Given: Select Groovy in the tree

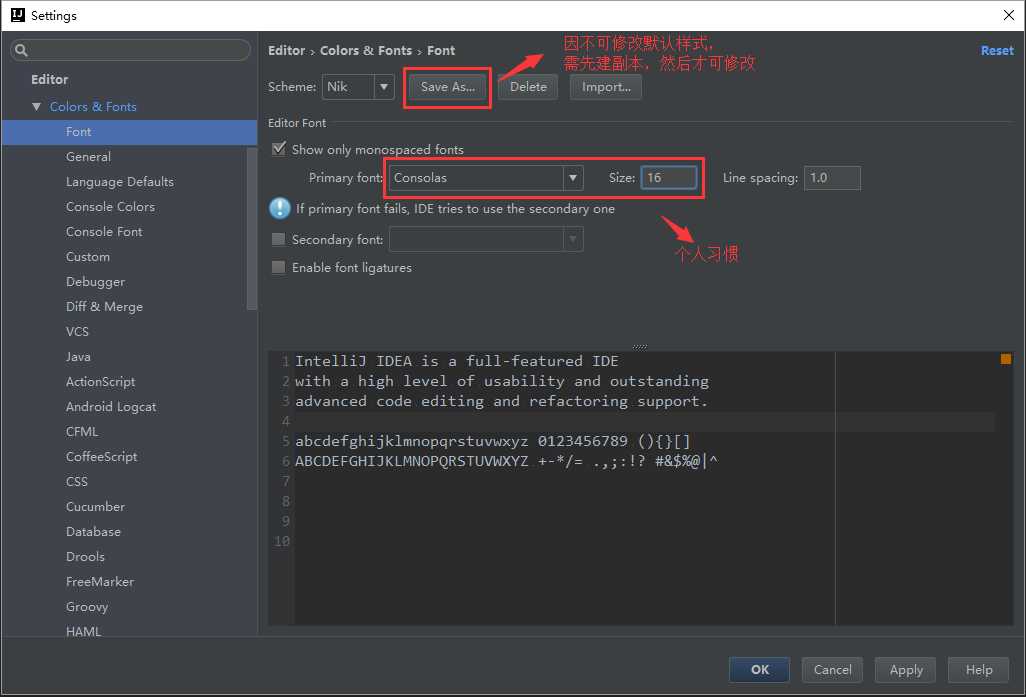Looking at the screenshot, I should [86, 607].
